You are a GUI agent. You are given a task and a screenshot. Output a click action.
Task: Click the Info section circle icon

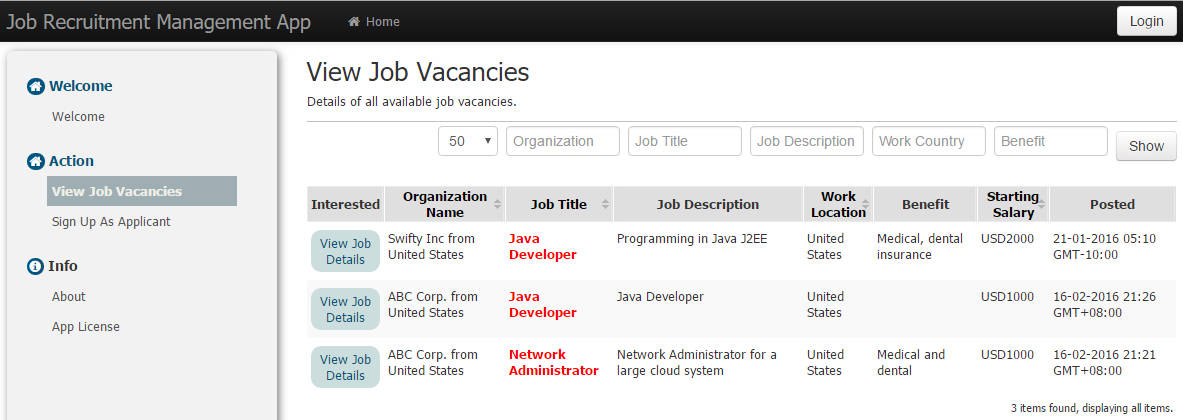35,266
